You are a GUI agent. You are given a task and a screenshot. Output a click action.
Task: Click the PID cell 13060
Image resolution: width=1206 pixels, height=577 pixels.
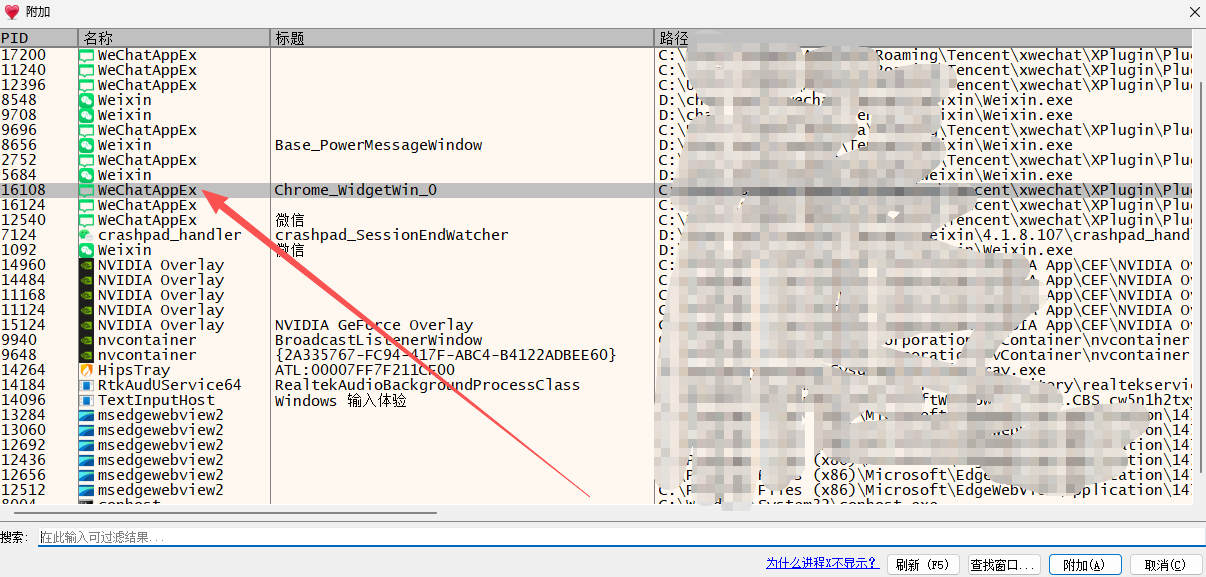[23, 430]
